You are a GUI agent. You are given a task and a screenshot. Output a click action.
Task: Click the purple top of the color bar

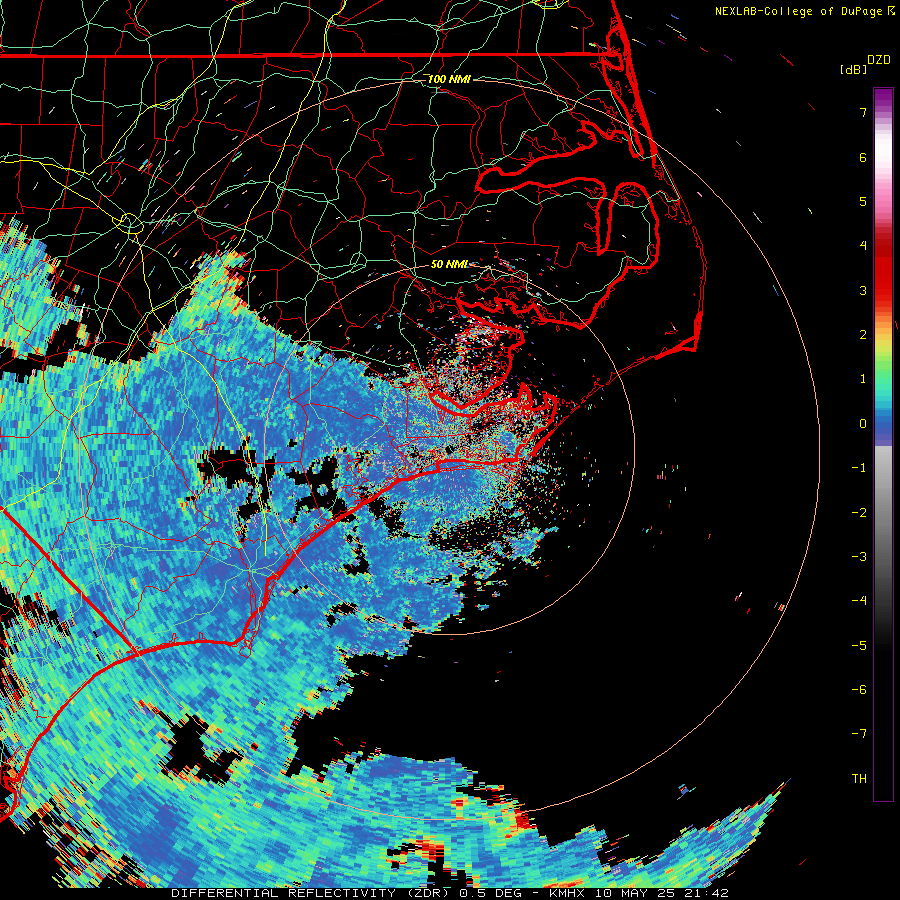[x=883, y=99]
